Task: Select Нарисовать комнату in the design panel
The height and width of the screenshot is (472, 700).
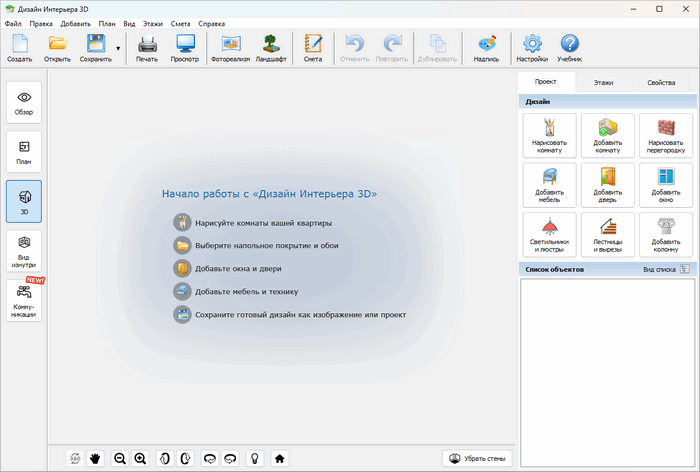Action: click(549, 134)
